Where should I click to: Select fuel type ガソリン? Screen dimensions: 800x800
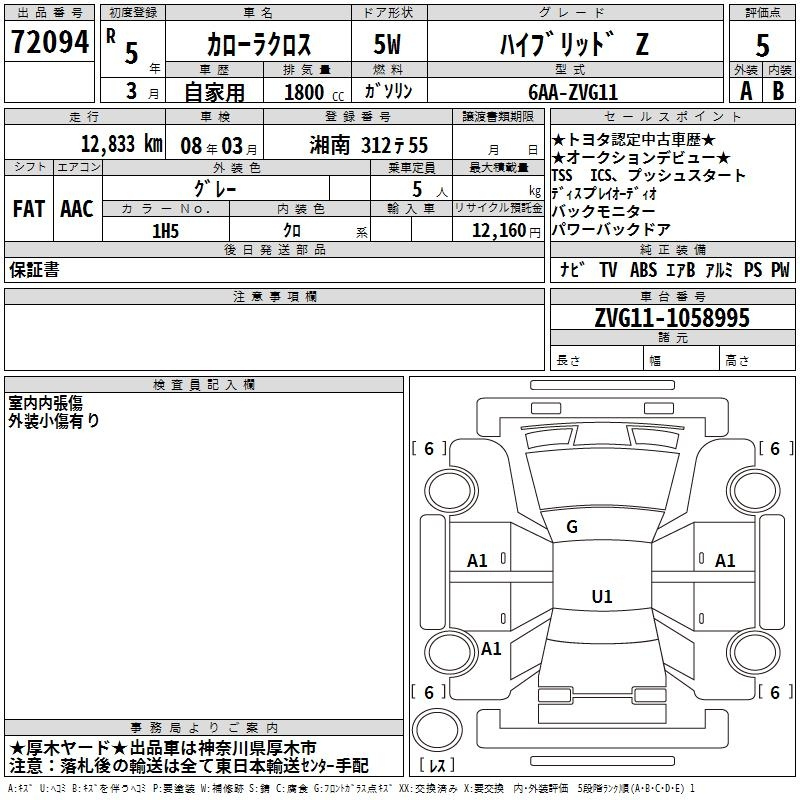tap(388, 91)
